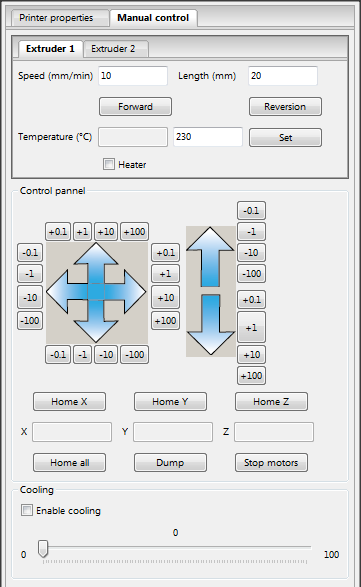Screen dimensions: 361x587
Task: Click the up arrow in the XY pad
Action: (x=96, y=262)
